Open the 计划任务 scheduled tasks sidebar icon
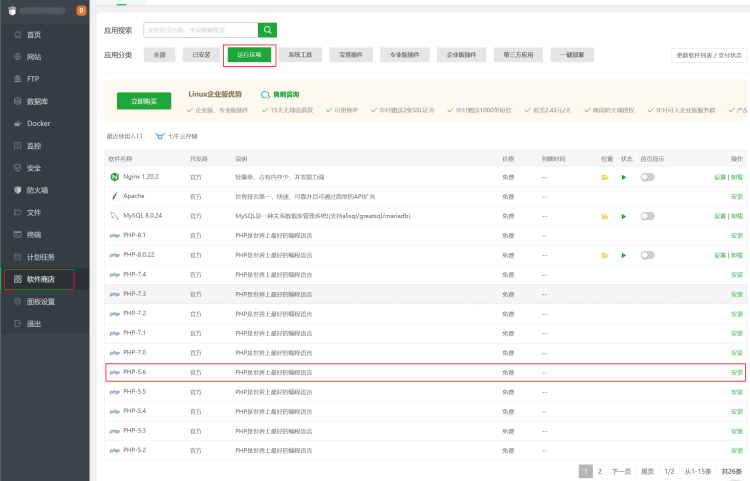The width and height of the screenshot is (750, 481). [18, 257]
